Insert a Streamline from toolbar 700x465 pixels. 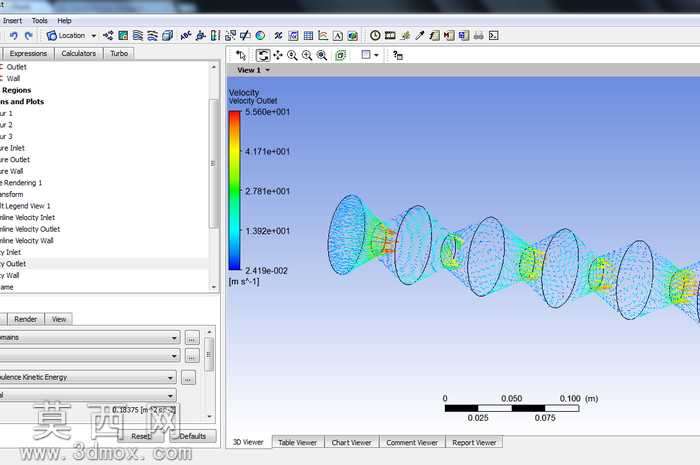[138, 35]
